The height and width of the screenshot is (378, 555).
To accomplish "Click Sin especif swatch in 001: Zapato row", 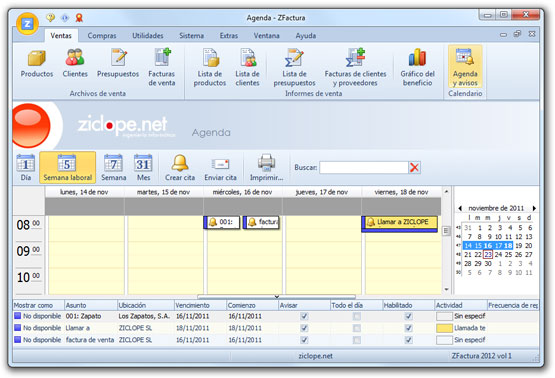I will 444,316.
